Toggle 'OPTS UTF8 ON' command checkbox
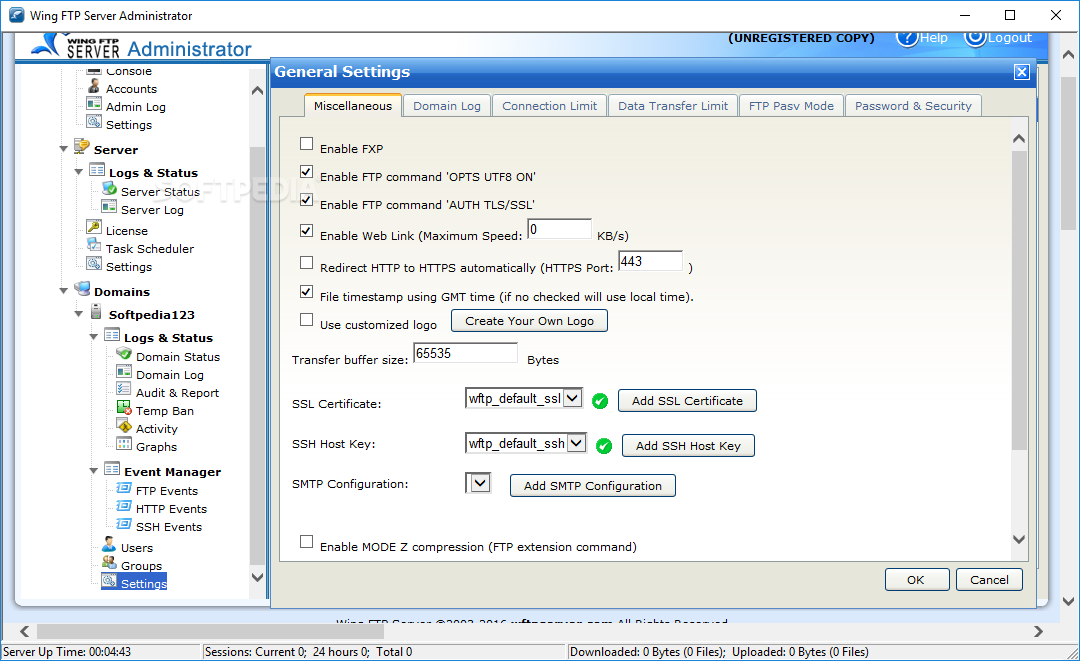 (307, 172)
